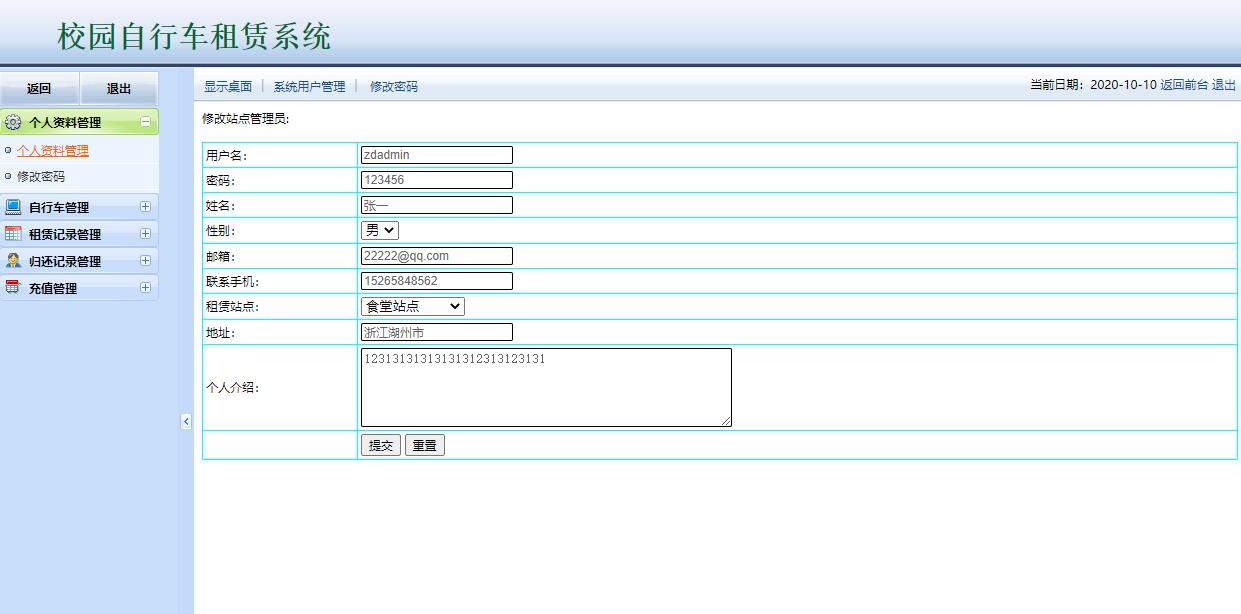This screenshot has height=614, width=1241.
Task: Open the 修改密码 sidebar link
Action: pyautogui.click(x=41, y=176)
